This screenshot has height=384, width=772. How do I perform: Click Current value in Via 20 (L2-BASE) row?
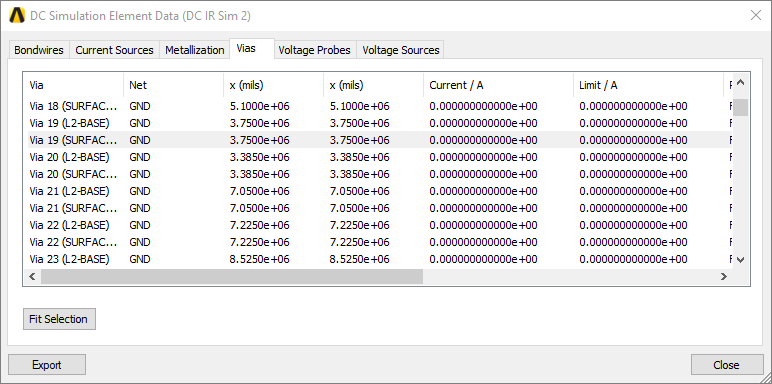coord(483,157)
